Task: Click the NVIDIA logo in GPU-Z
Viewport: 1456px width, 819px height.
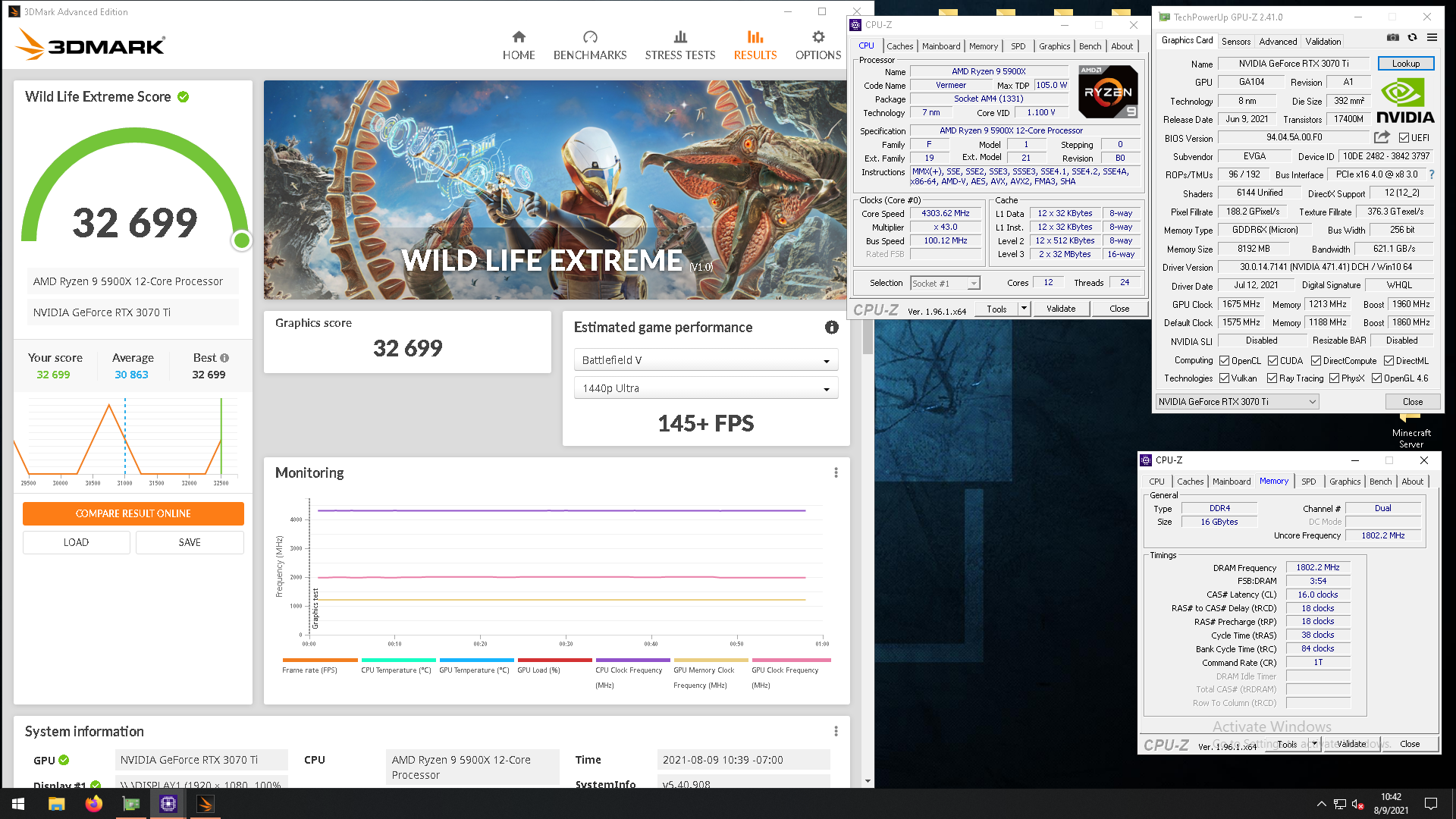Action: (x=1405, y=102)
